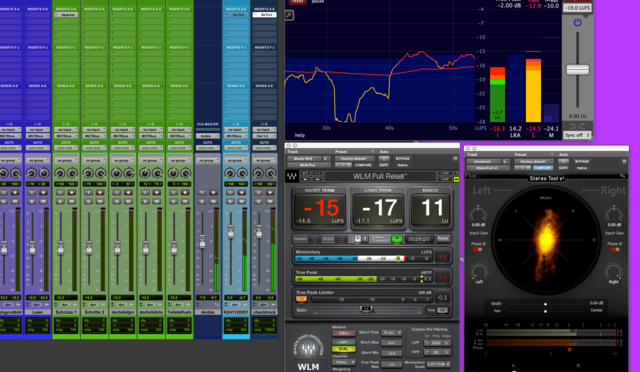Click the WLM Trim value button

click(x=442, y=311)
